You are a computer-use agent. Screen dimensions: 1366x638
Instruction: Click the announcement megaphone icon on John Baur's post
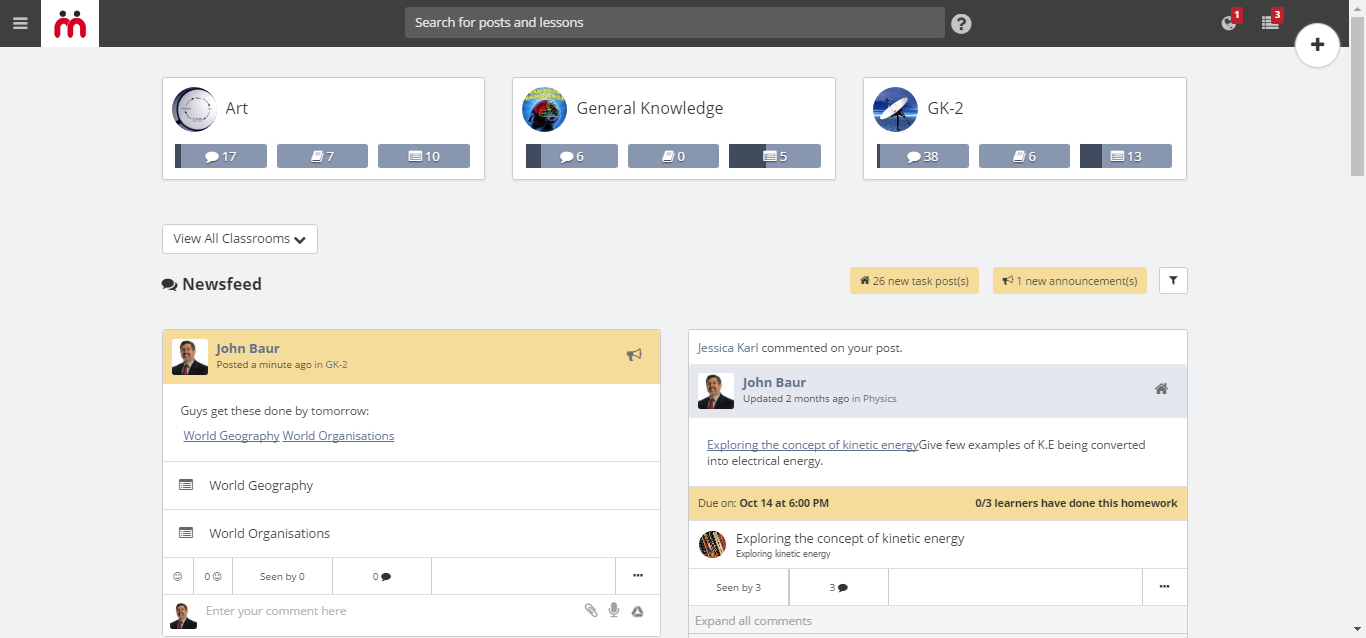click(634, 354)
